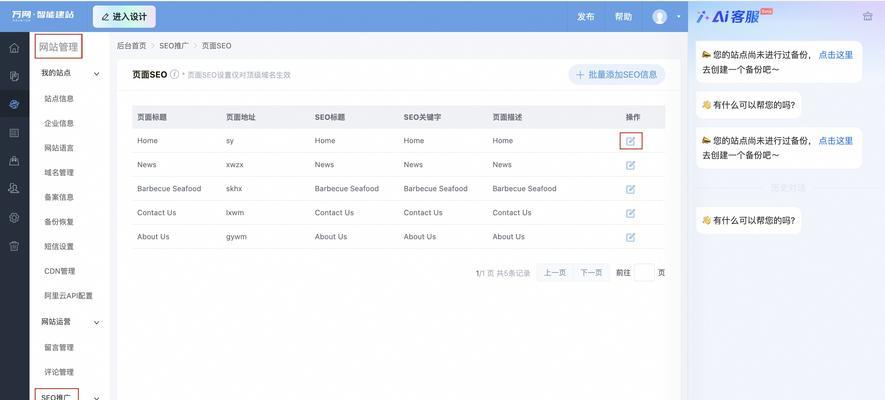Open the users icon in dark sidebar
This screenshot has width=885, height=400.
tap(14, 189)
